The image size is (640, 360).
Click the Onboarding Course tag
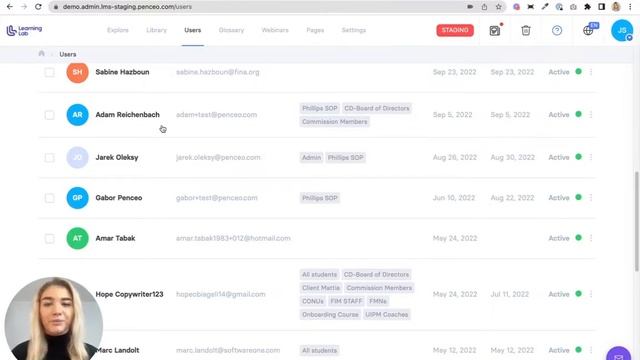330,315
